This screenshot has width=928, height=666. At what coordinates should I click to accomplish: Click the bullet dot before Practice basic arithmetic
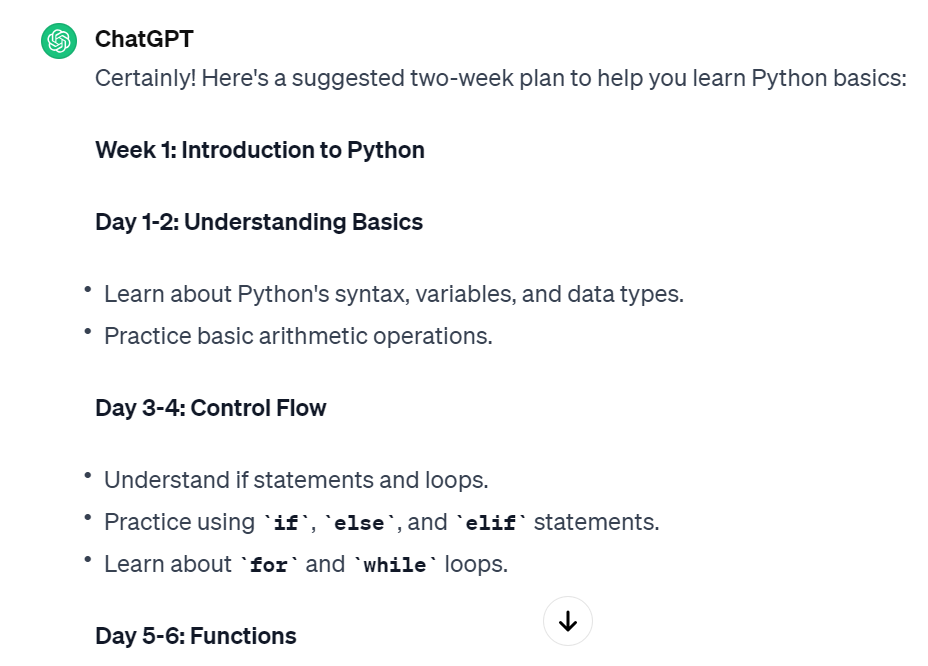88,330
